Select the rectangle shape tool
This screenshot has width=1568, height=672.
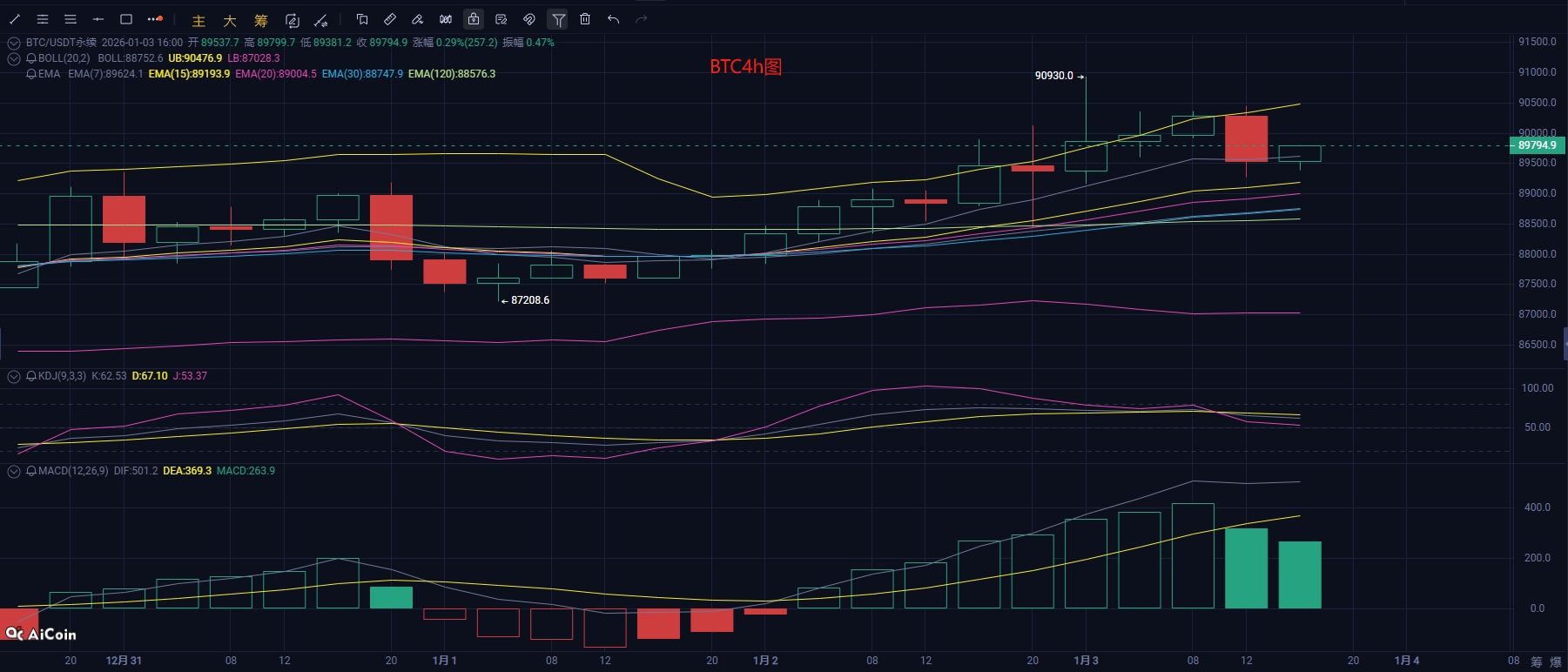click(x=126, y=19)
